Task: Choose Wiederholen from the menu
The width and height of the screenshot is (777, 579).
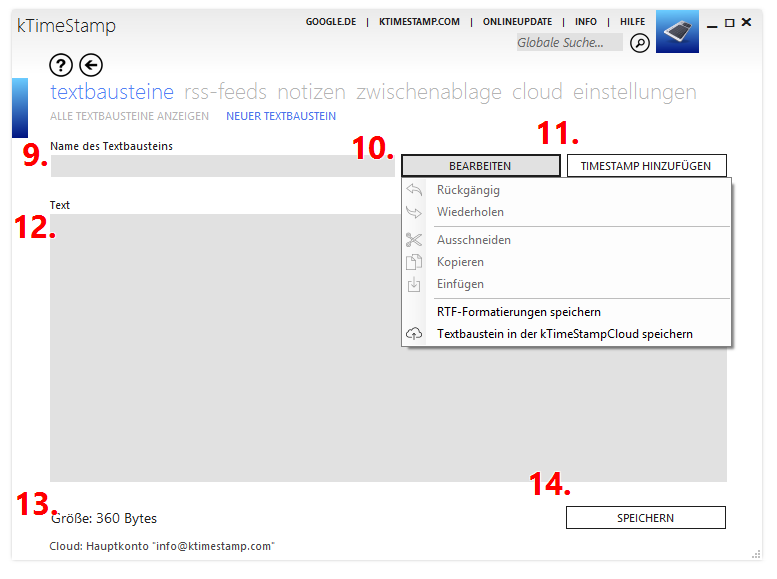Action: (x=566, y=212)
